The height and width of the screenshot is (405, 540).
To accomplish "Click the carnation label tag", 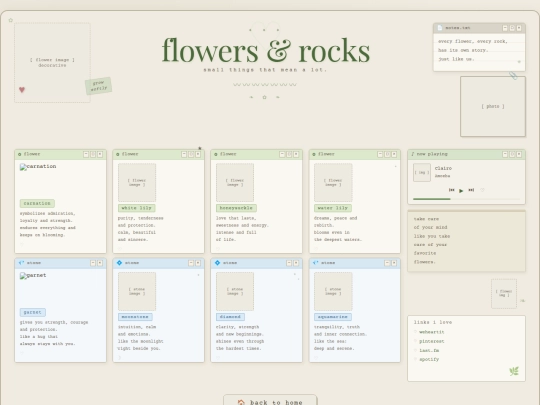I will (37, 204).
